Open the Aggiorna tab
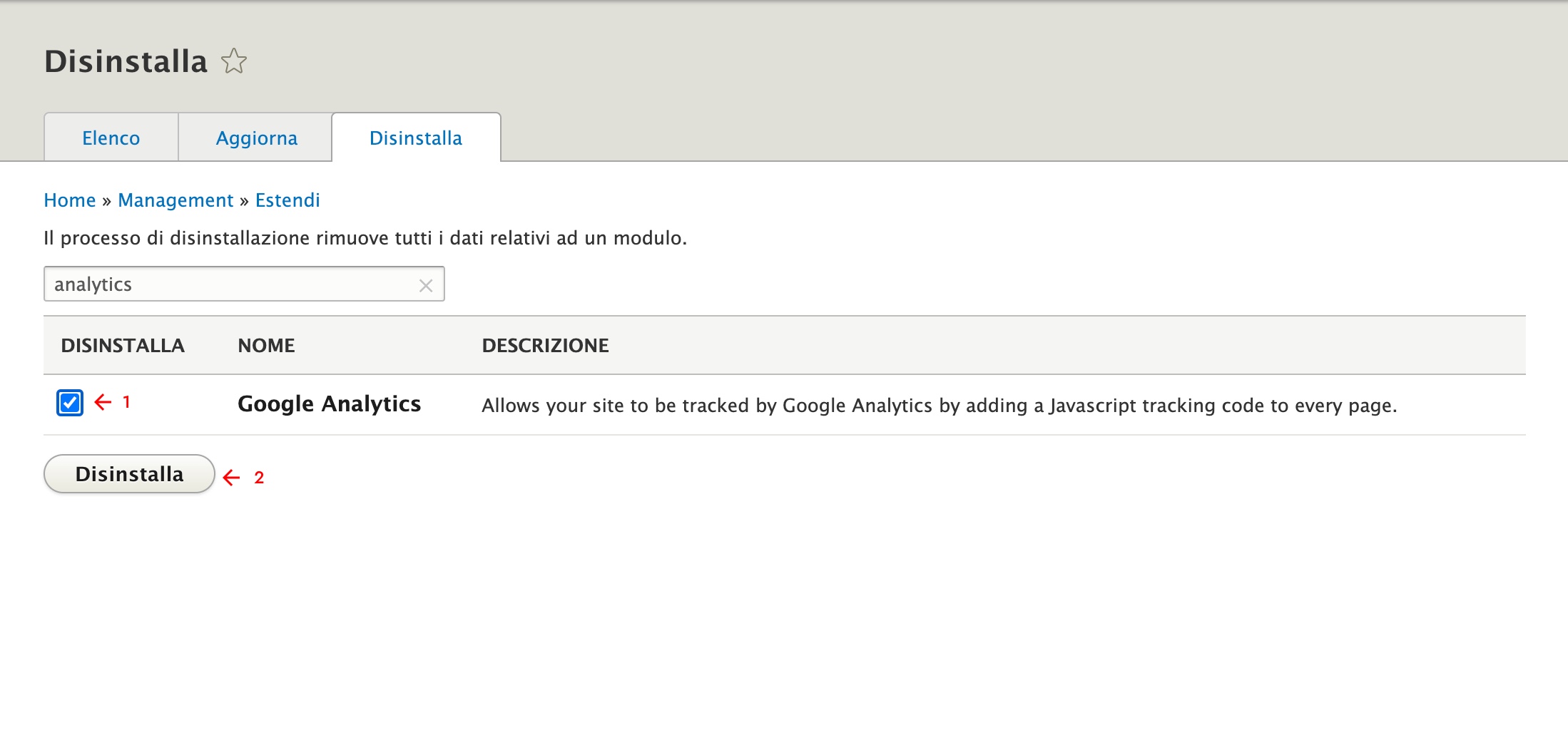This screenshot has height=730, width=1568. [x=256, y=138]
